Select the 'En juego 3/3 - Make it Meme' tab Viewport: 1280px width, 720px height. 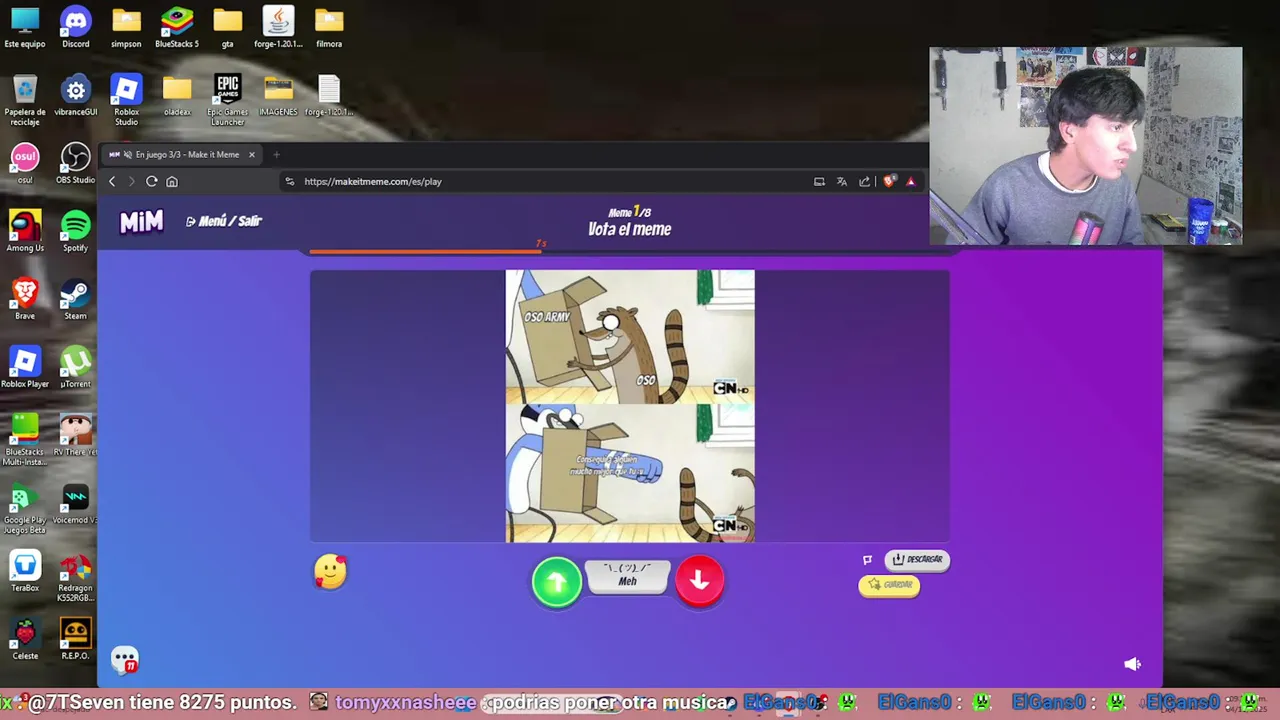tap(183, 155)
